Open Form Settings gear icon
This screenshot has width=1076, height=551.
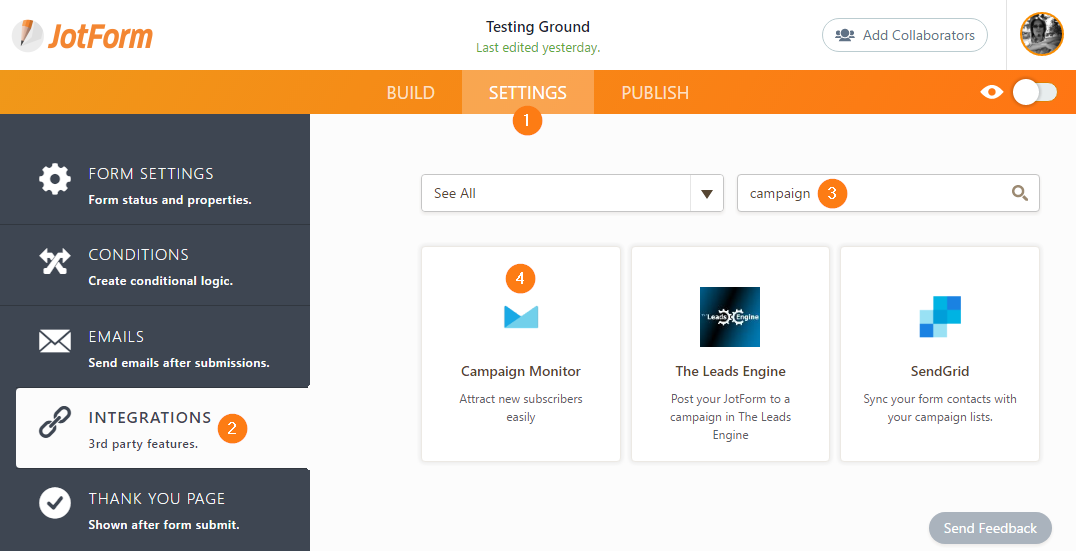[x=55, y=180]
